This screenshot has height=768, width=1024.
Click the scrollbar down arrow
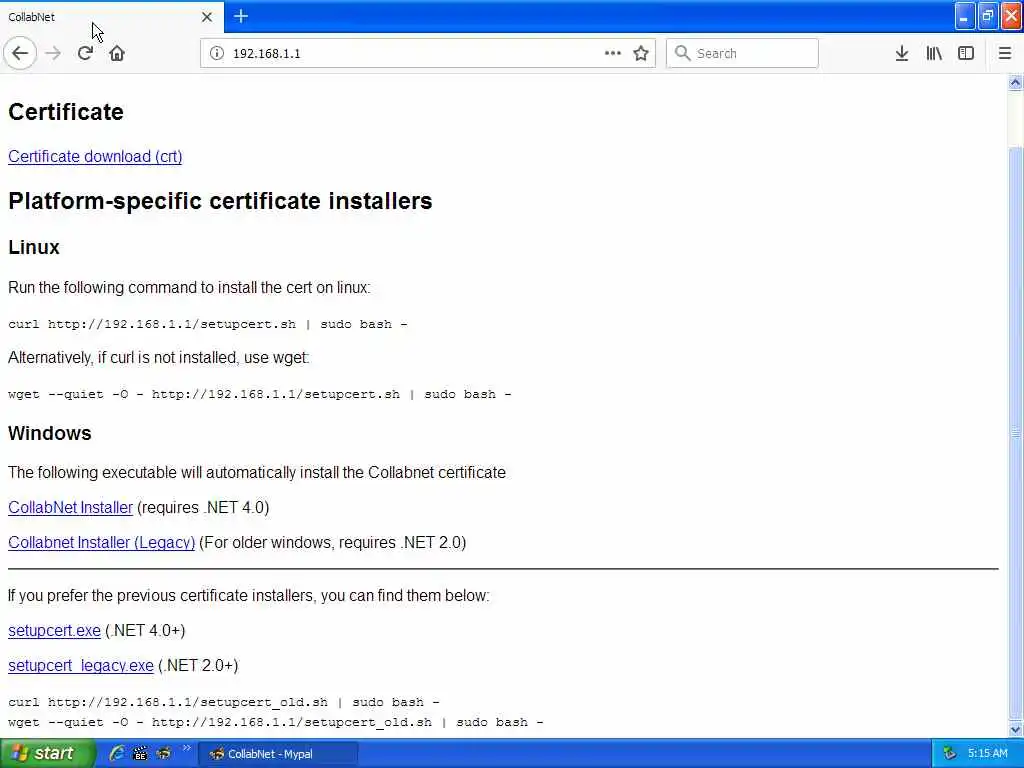click(x=1016, y=729)
